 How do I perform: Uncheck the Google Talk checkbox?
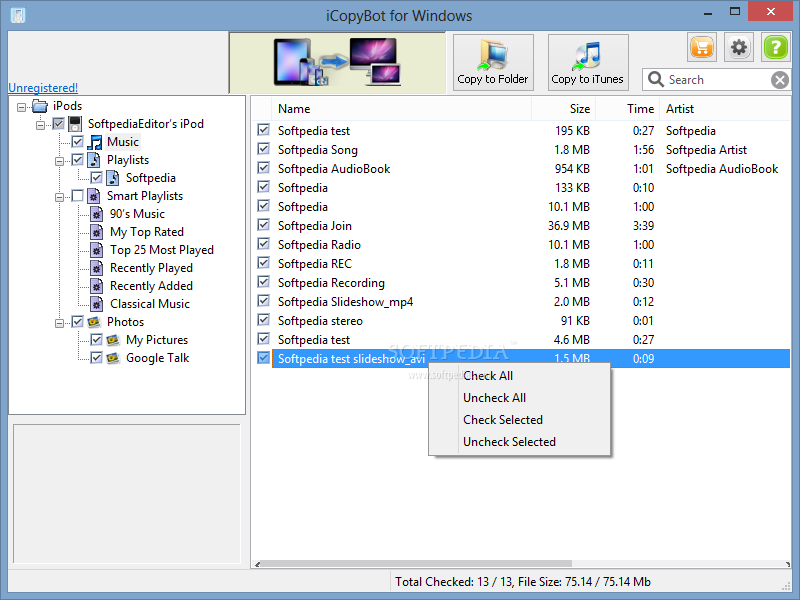tap(96, 358)
